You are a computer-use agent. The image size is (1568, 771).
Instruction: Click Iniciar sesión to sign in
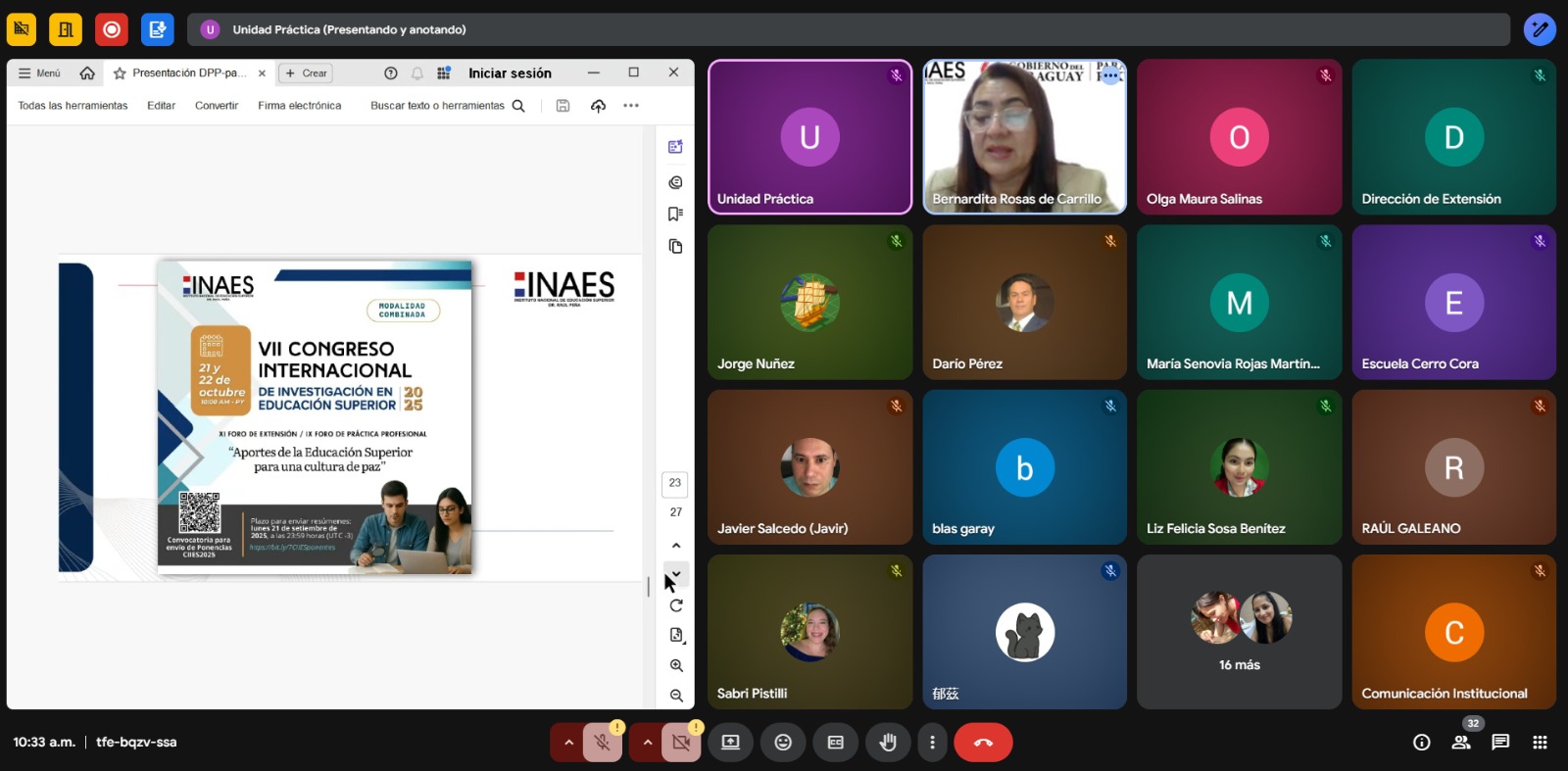pyautogui.click(x=510, y=73)
